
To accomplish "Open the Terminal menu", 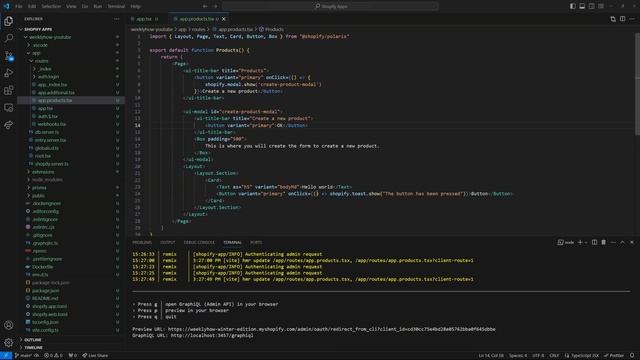I will [116, 6].
